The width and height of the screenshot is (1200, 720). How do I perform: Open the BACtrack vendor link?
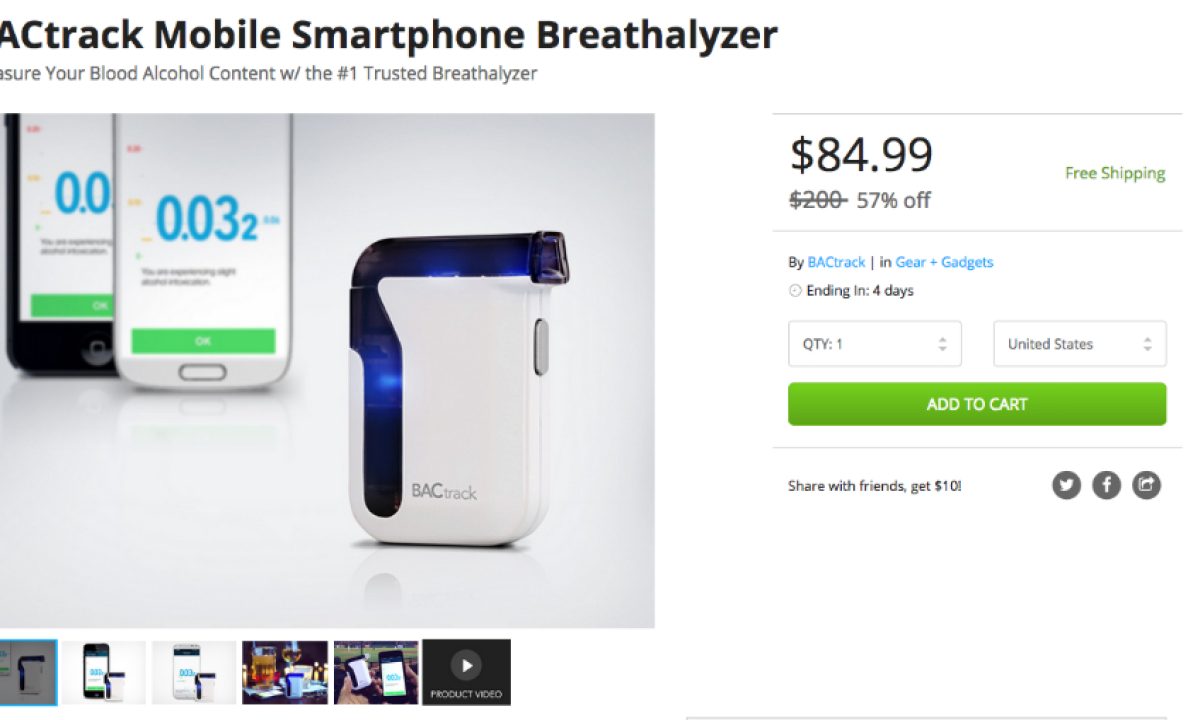click(x=836, y=262)
